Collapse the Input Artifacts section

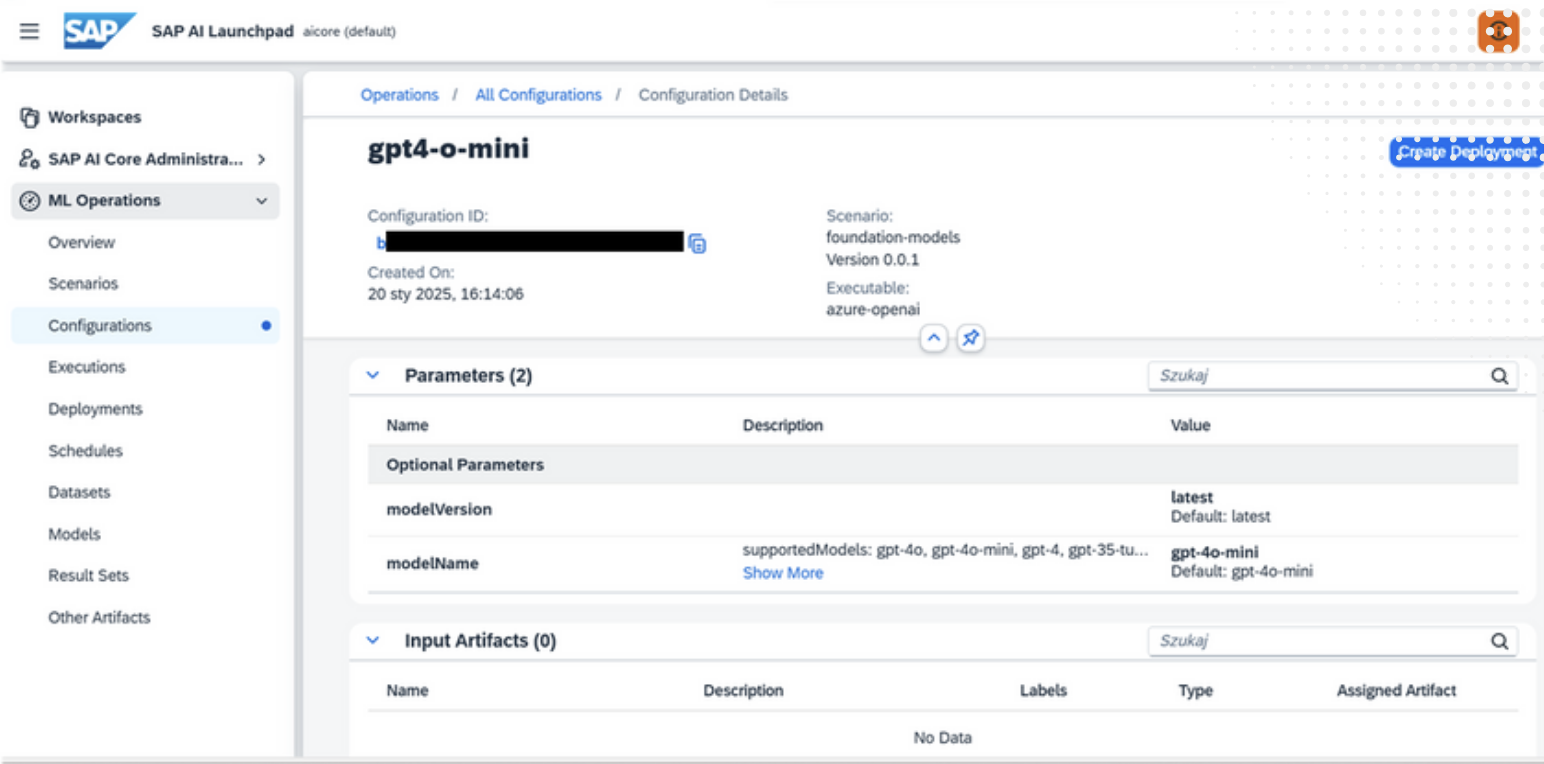click(373, 641)
